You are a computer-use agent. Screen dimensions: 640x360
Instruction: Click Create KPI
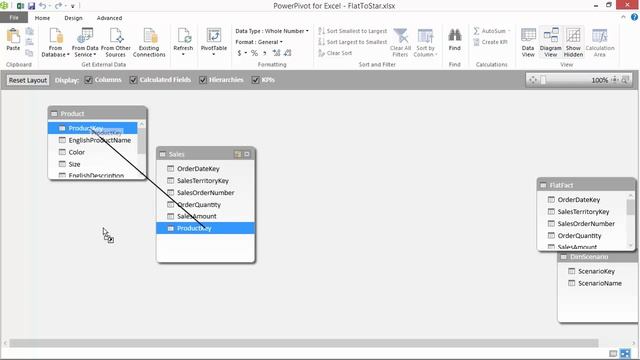click(491, 42)
